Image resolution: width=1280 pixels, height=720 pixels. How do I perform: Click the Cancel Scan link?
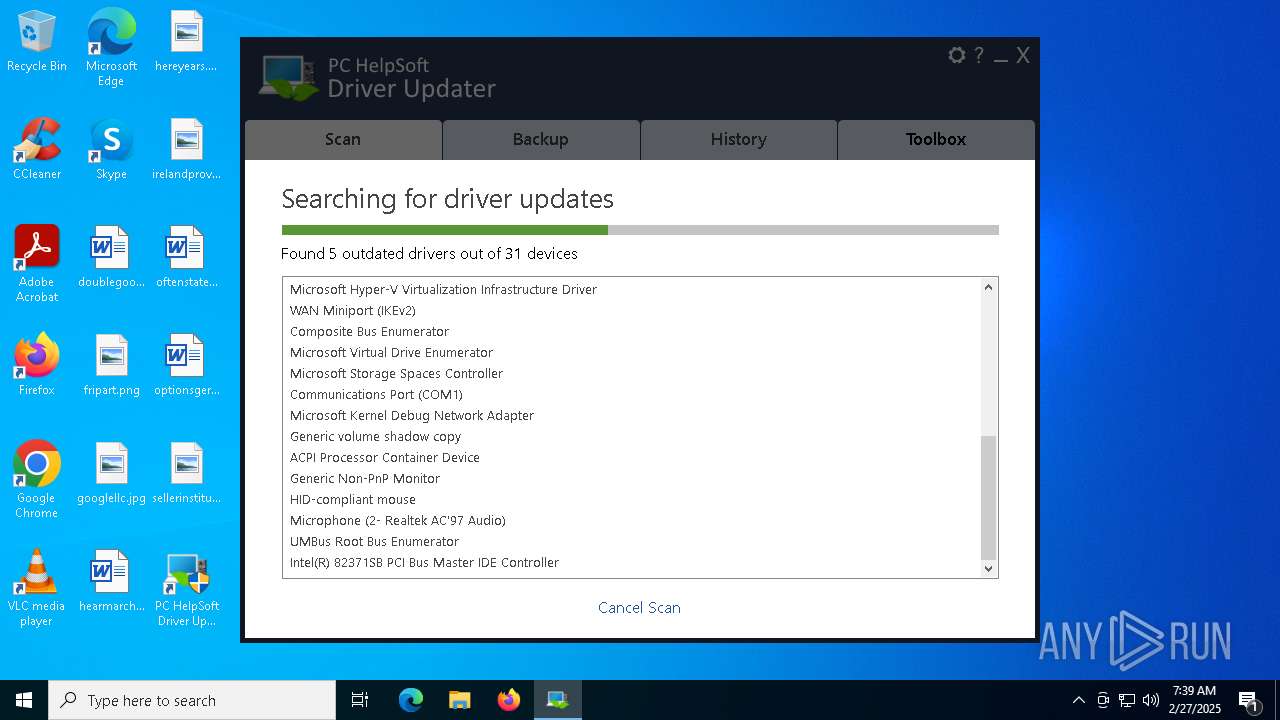pos(639,608)
